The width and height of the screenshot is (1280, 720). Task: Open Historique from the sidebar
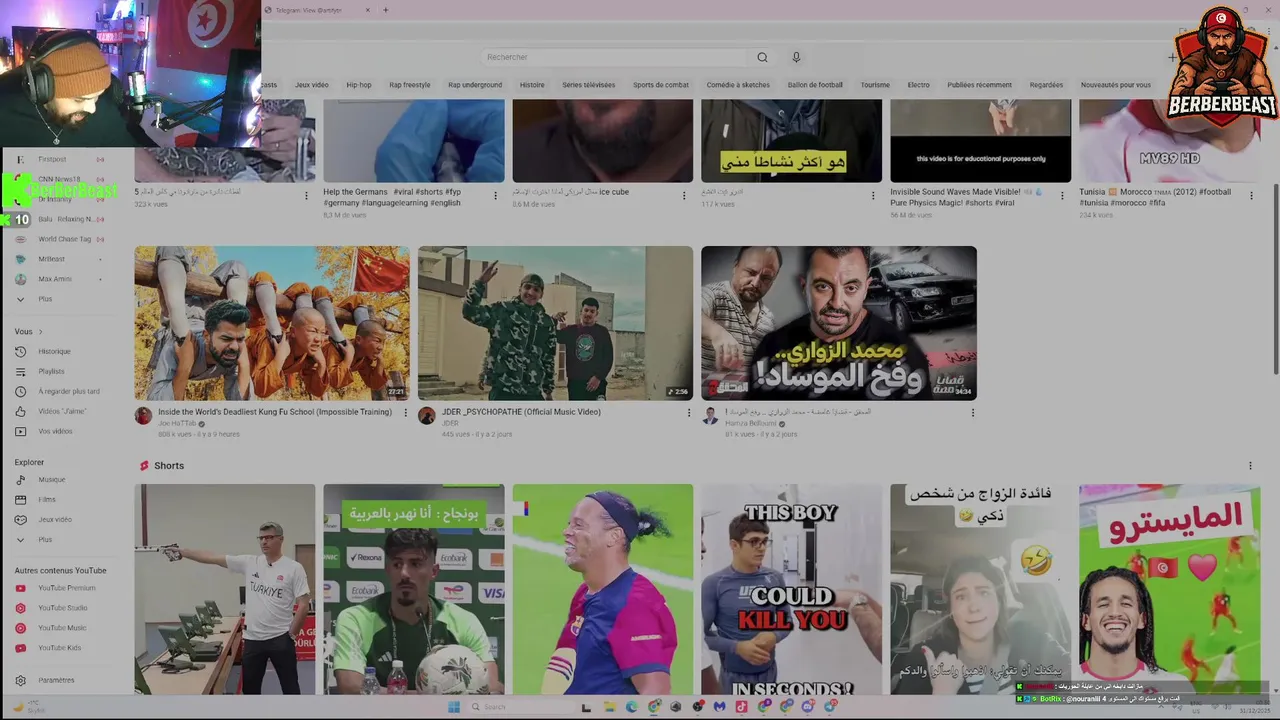[x=56, y=352]
